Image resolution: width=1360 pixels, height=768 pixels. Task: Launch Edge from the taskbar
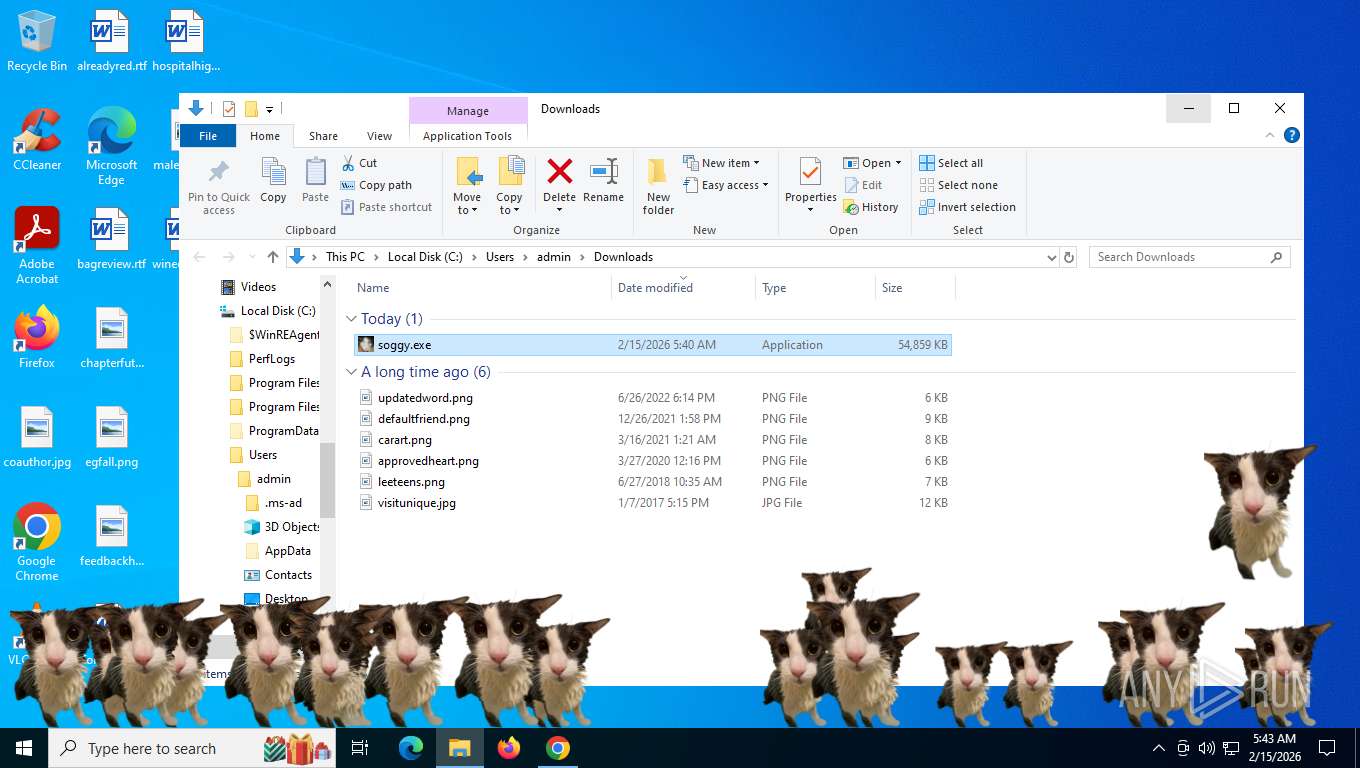tap(411, 748)
